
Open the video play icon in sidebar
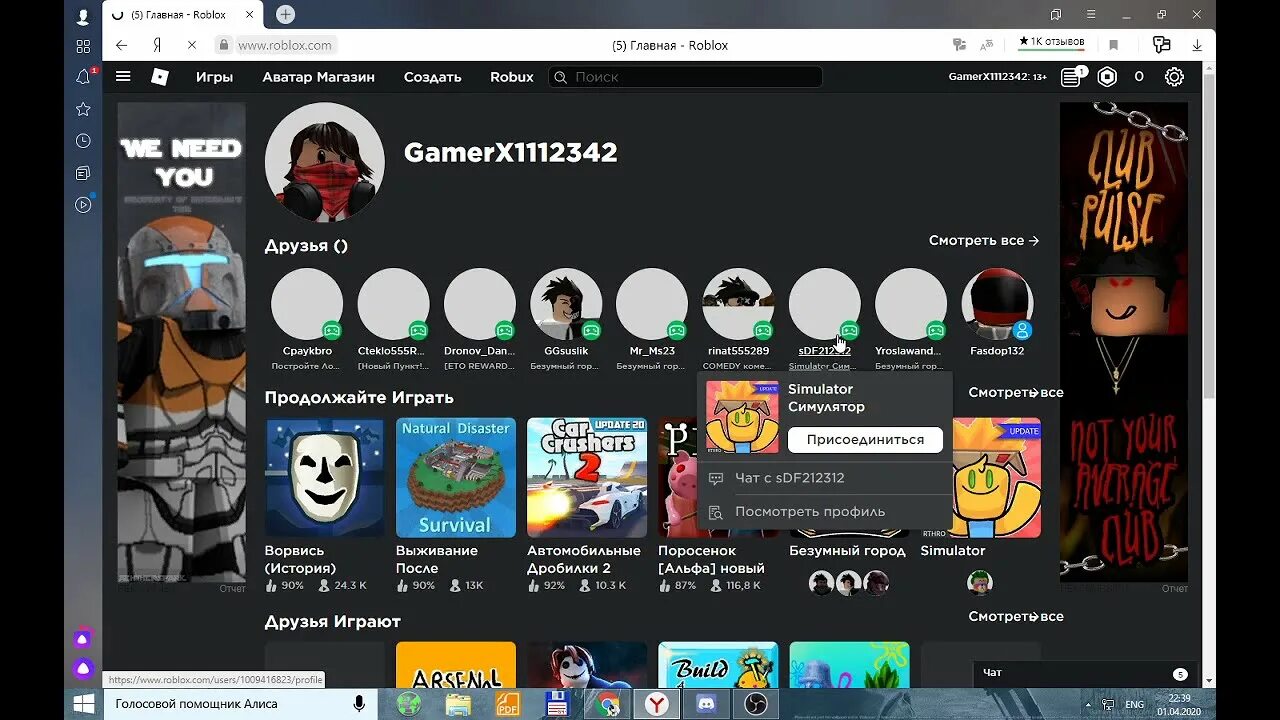tap(83, 205)
